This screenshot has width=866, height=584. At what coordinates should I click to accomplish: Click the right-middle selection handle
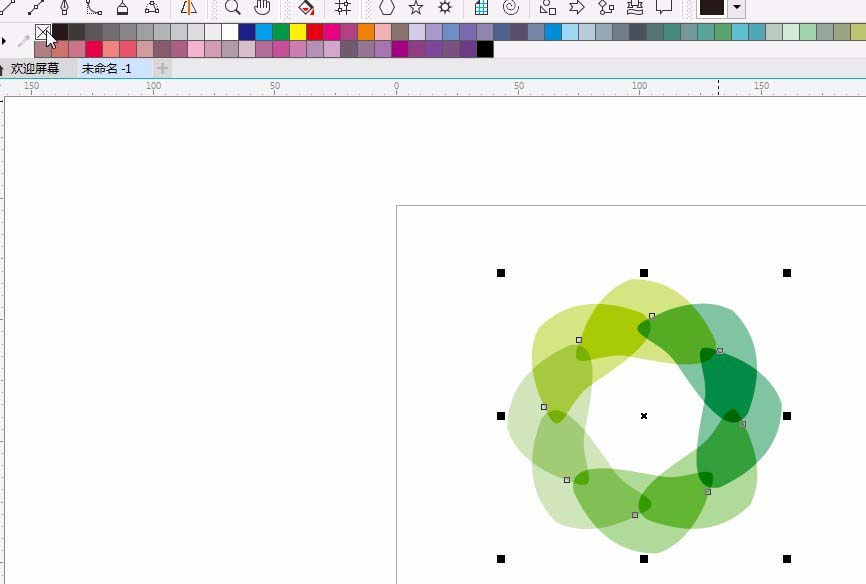787,416
